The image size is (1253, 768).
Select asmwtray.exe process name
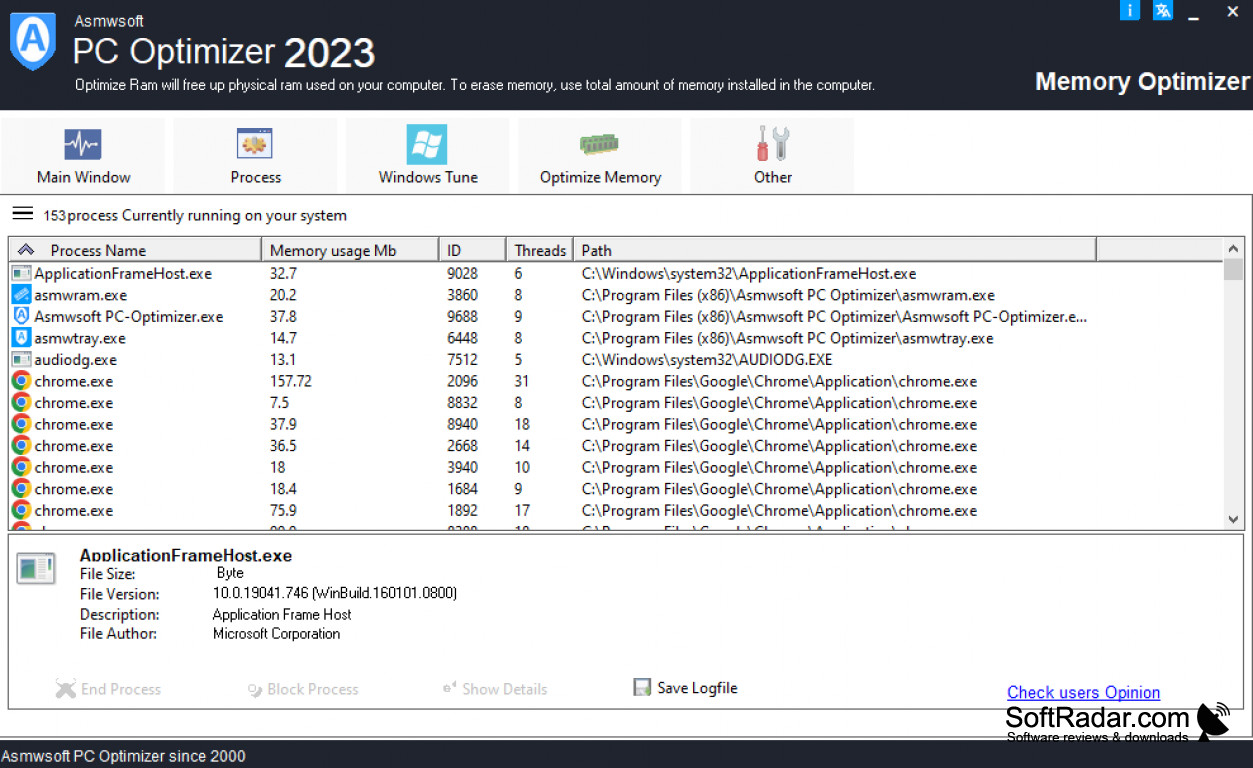click(x=80, y=338)
